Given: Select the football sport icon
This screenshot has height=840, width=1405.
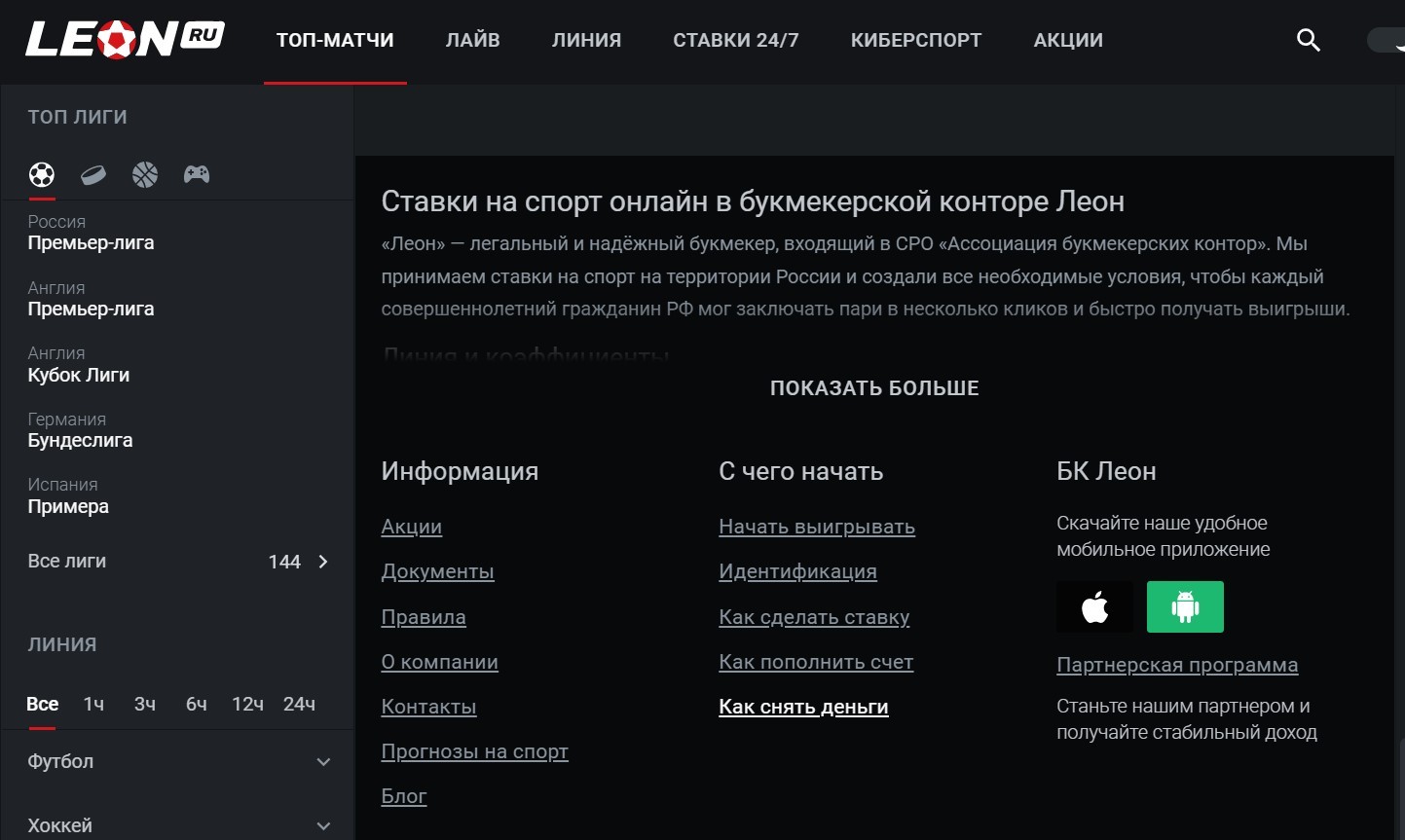Looking at the screenshot, I should coord(42,174).
